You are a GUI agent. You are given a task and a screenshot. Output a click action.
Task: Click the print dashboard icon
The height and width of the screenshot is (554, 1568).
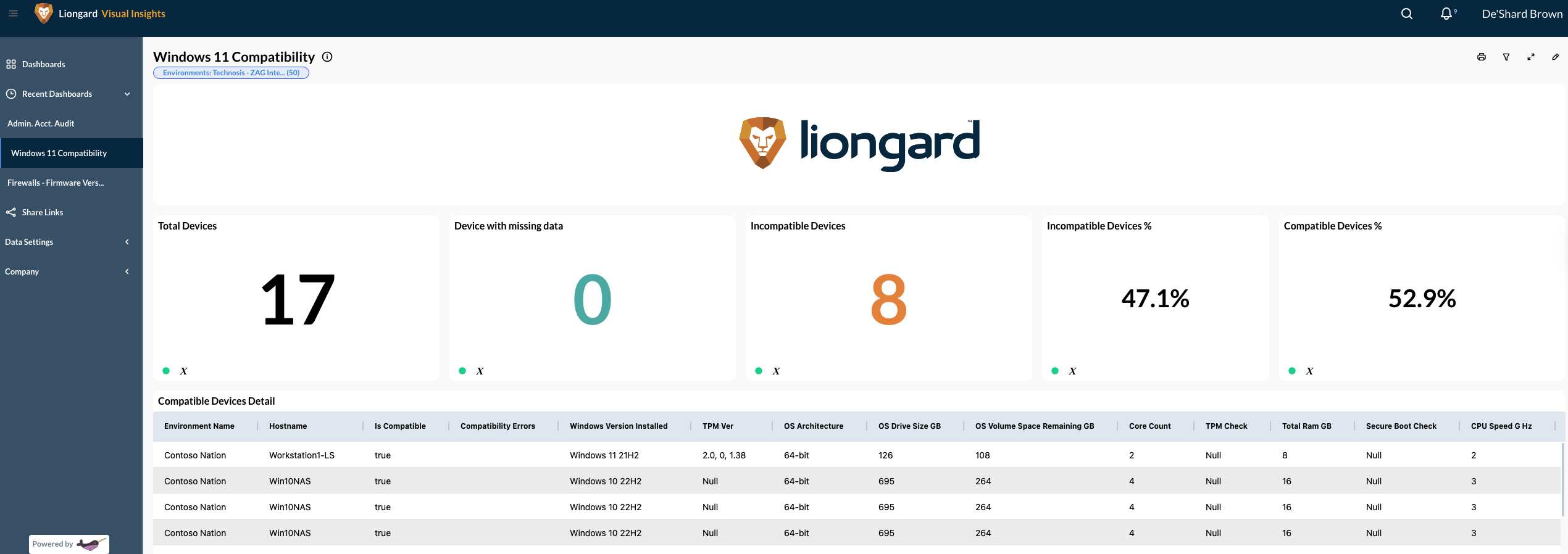(1481, 57)
